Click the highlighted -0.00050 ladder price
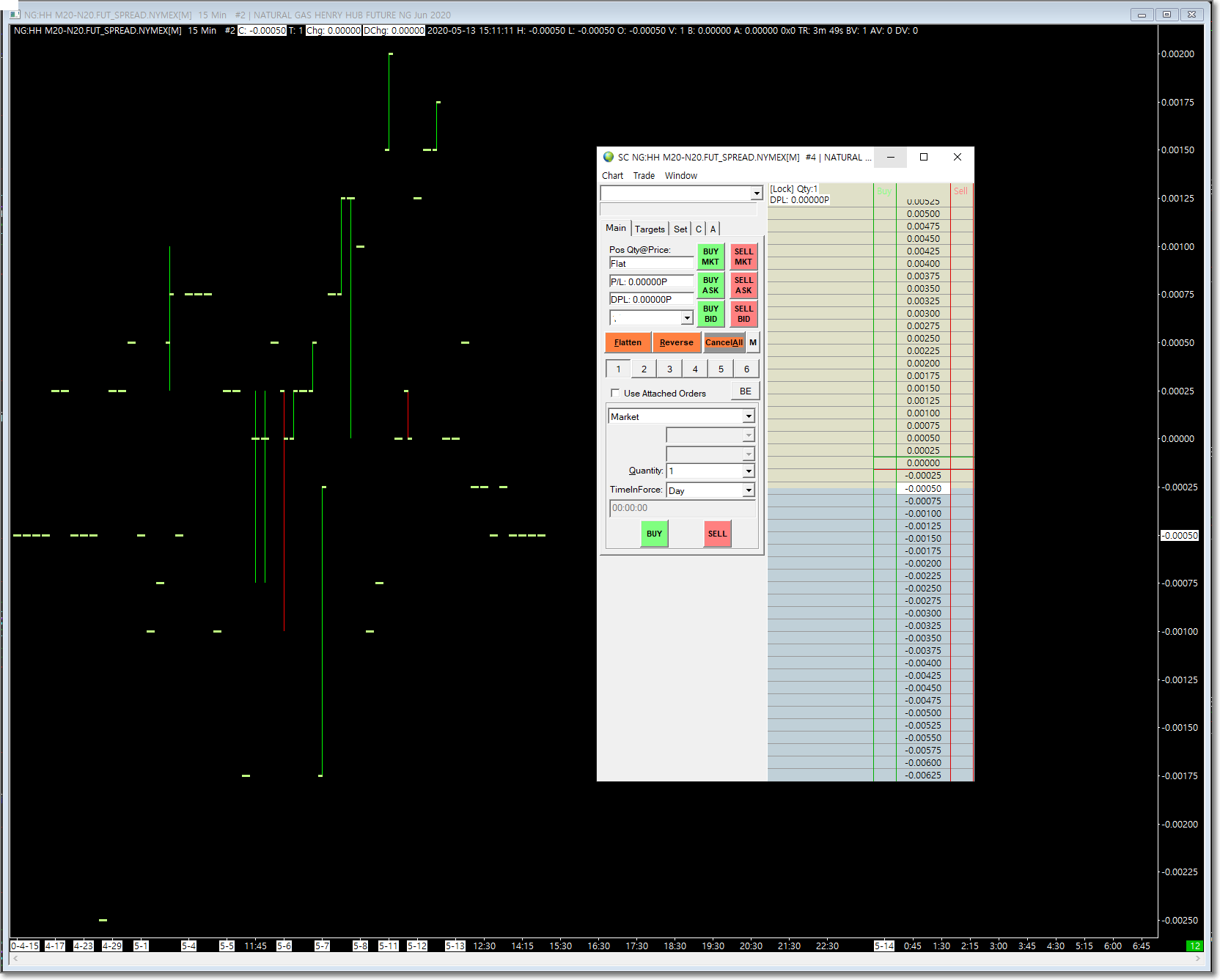 click(x=923, y=489)
